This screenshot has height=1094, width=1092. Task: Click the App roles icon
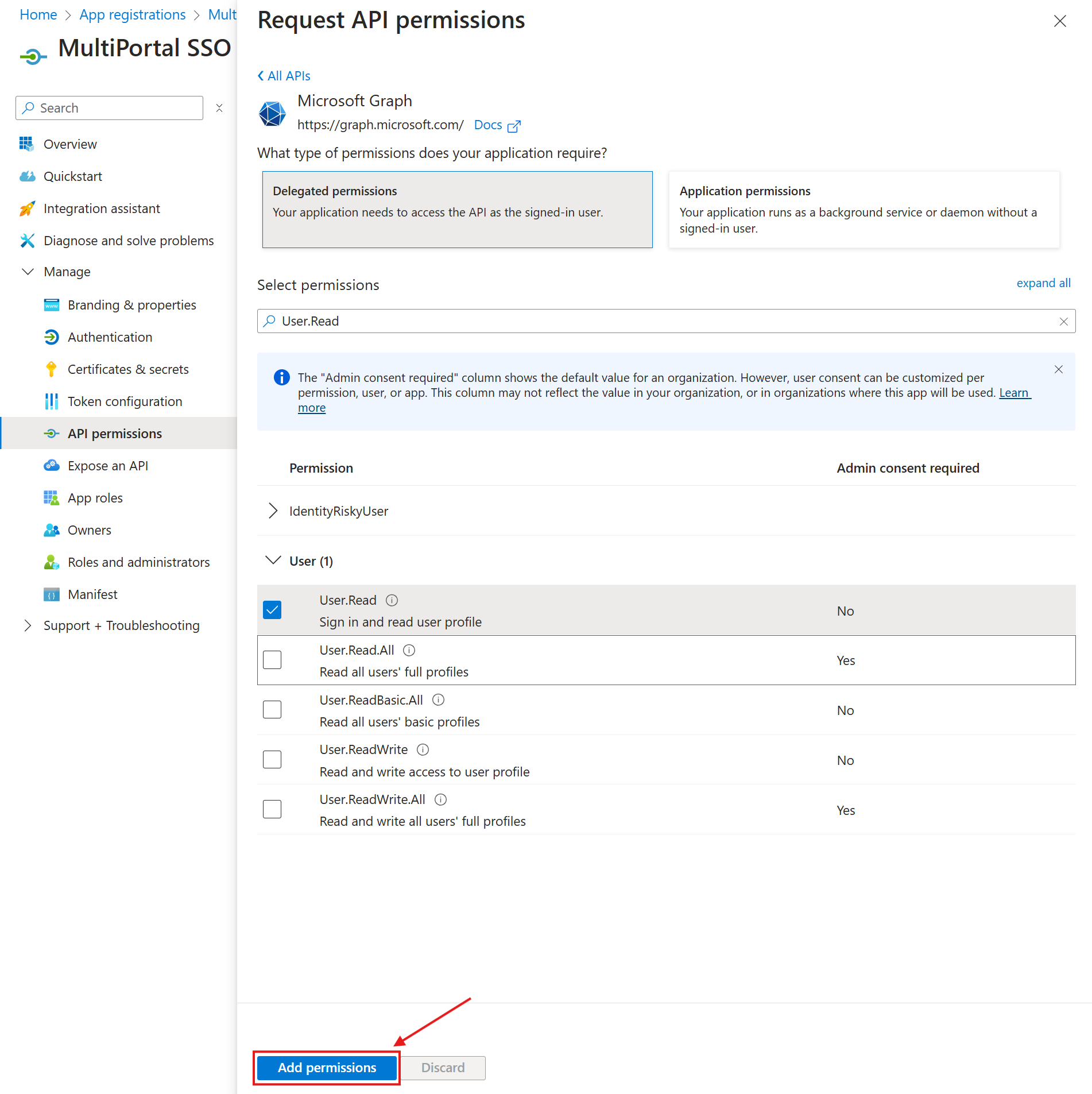52,498
